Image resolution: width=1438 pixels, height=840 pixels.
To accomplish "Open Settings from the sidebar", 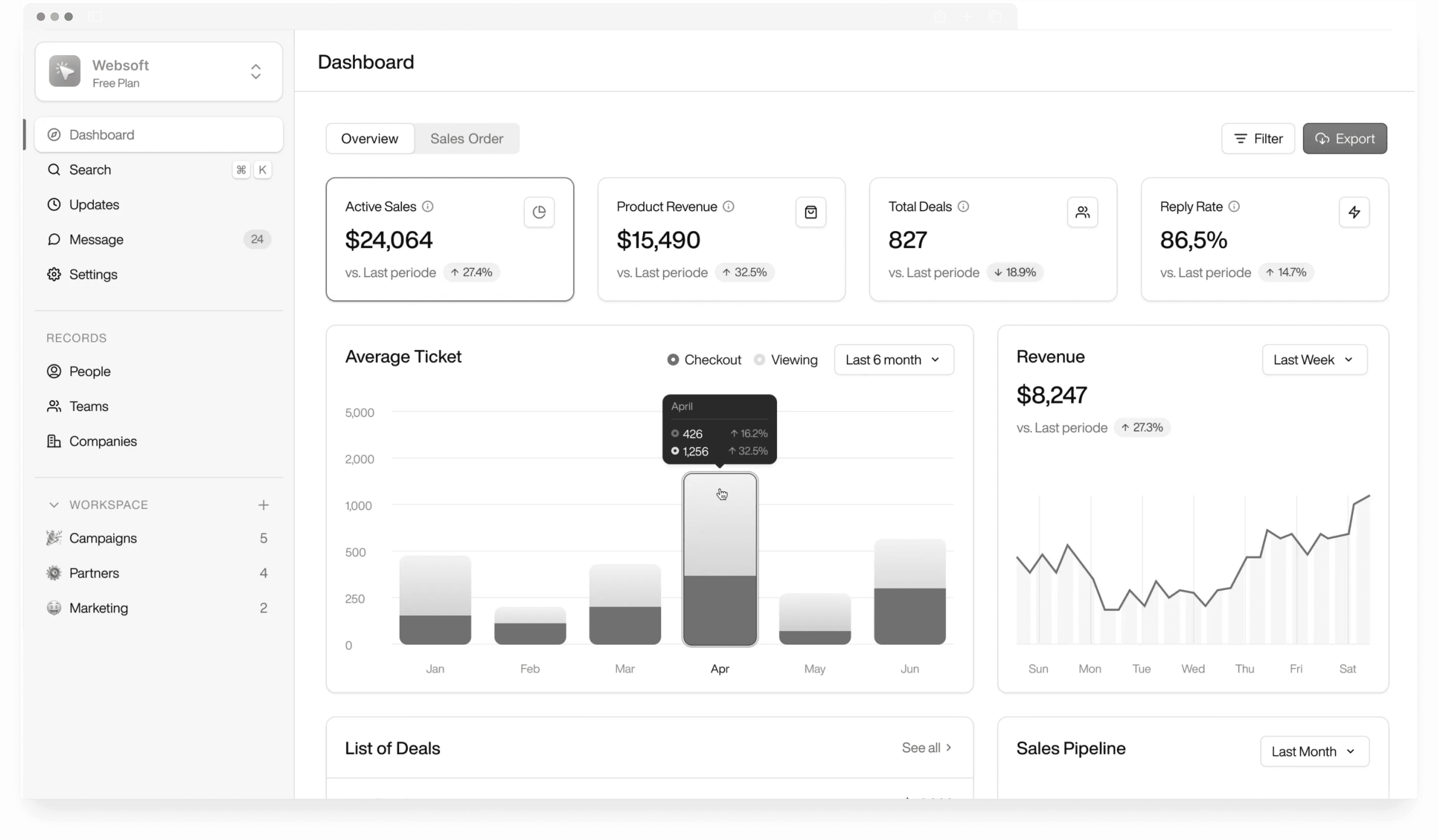I will coord(93,275).
